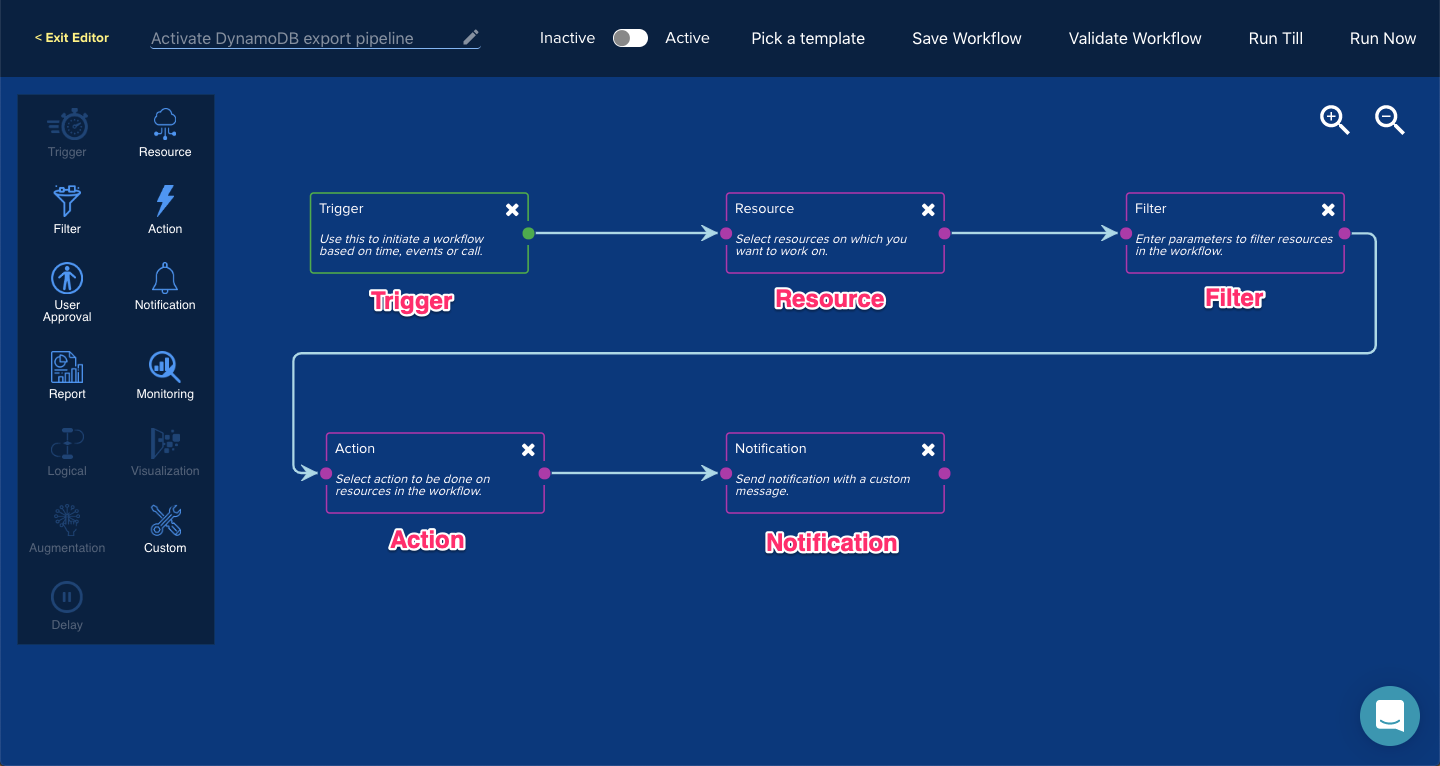Viewport: 1440px width, 766px height.
Task: Click the Delay pause node icon
Action: coord(67,598)
